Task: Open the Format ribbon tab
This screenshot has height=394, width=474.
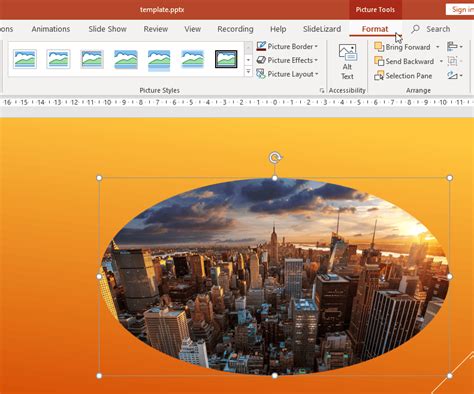Action: pyautogui.click(x=375, y=29)
